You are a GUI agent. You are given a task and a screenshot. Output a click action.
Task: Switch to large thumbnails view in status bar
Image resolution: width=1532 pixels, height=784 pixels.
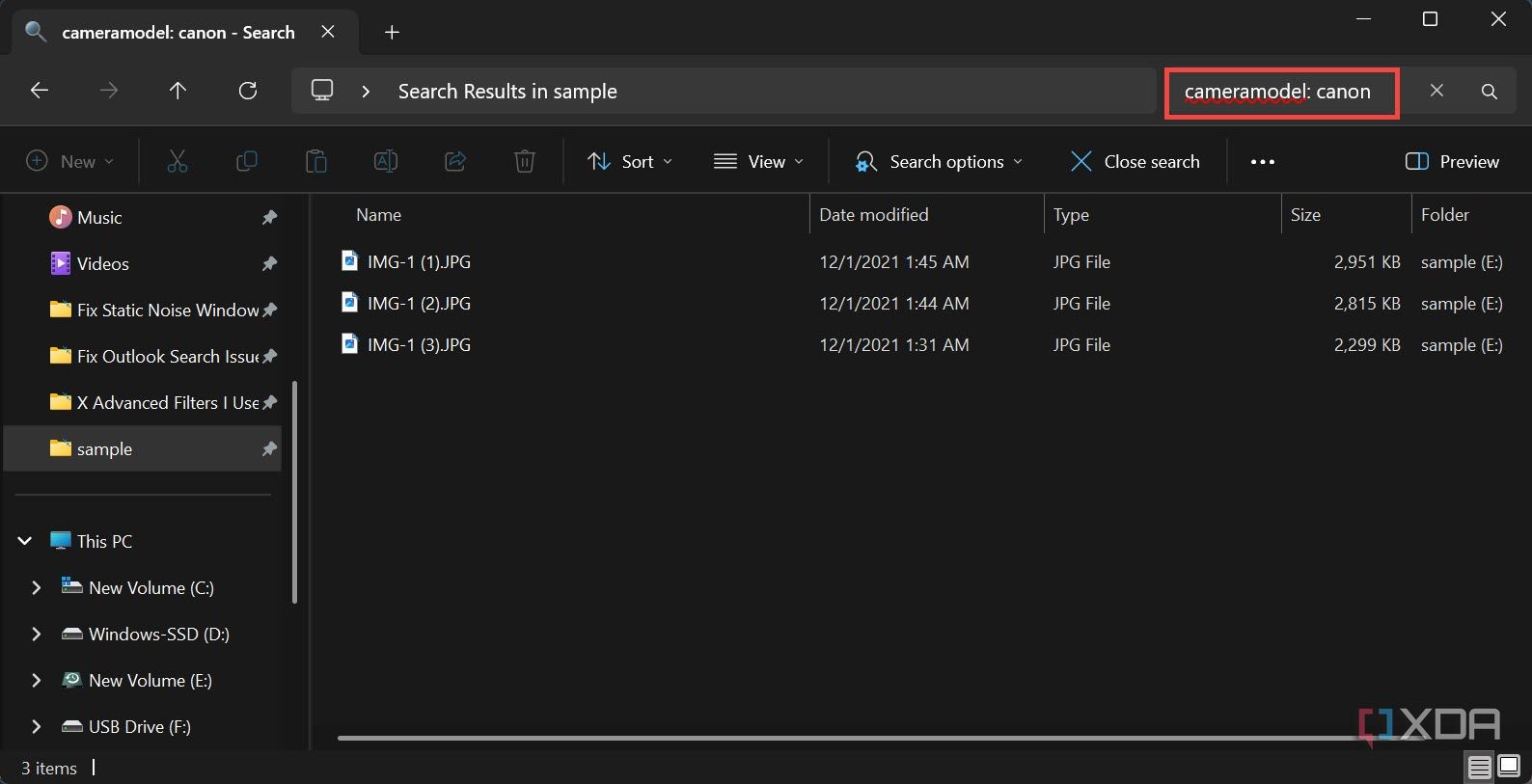tap(1509, 768)
